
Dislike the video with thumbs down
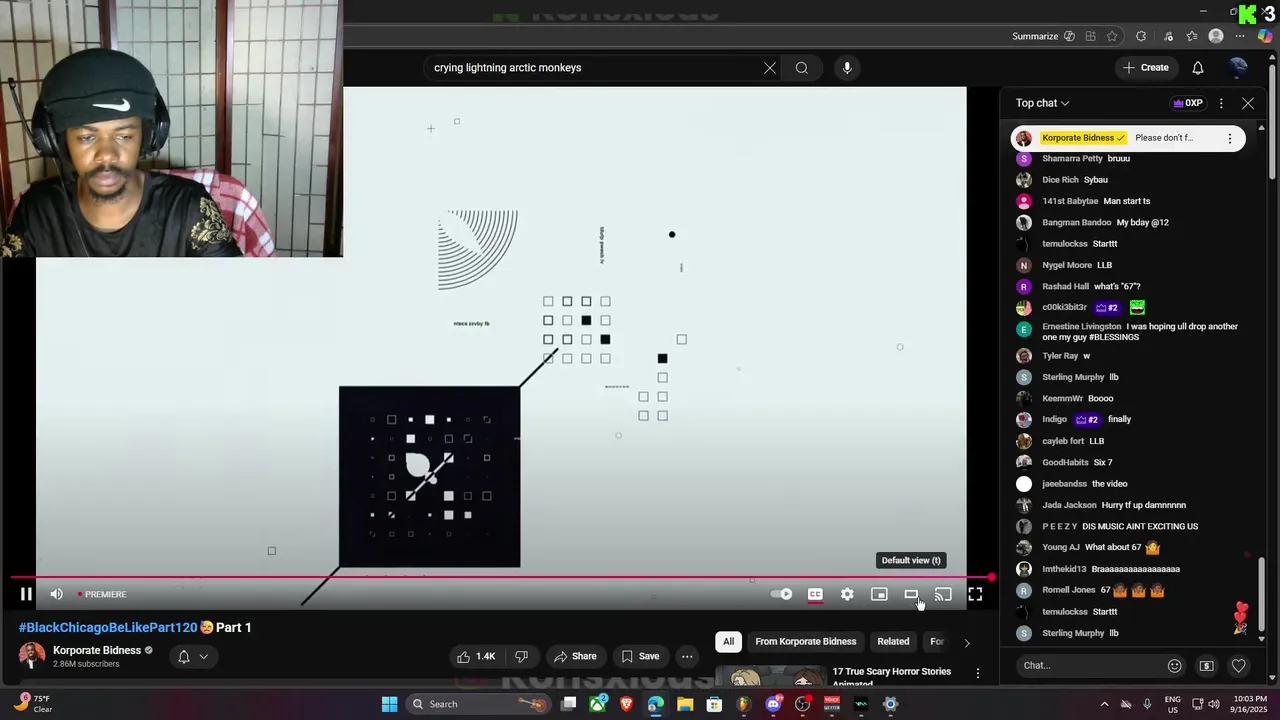point(521,656)
